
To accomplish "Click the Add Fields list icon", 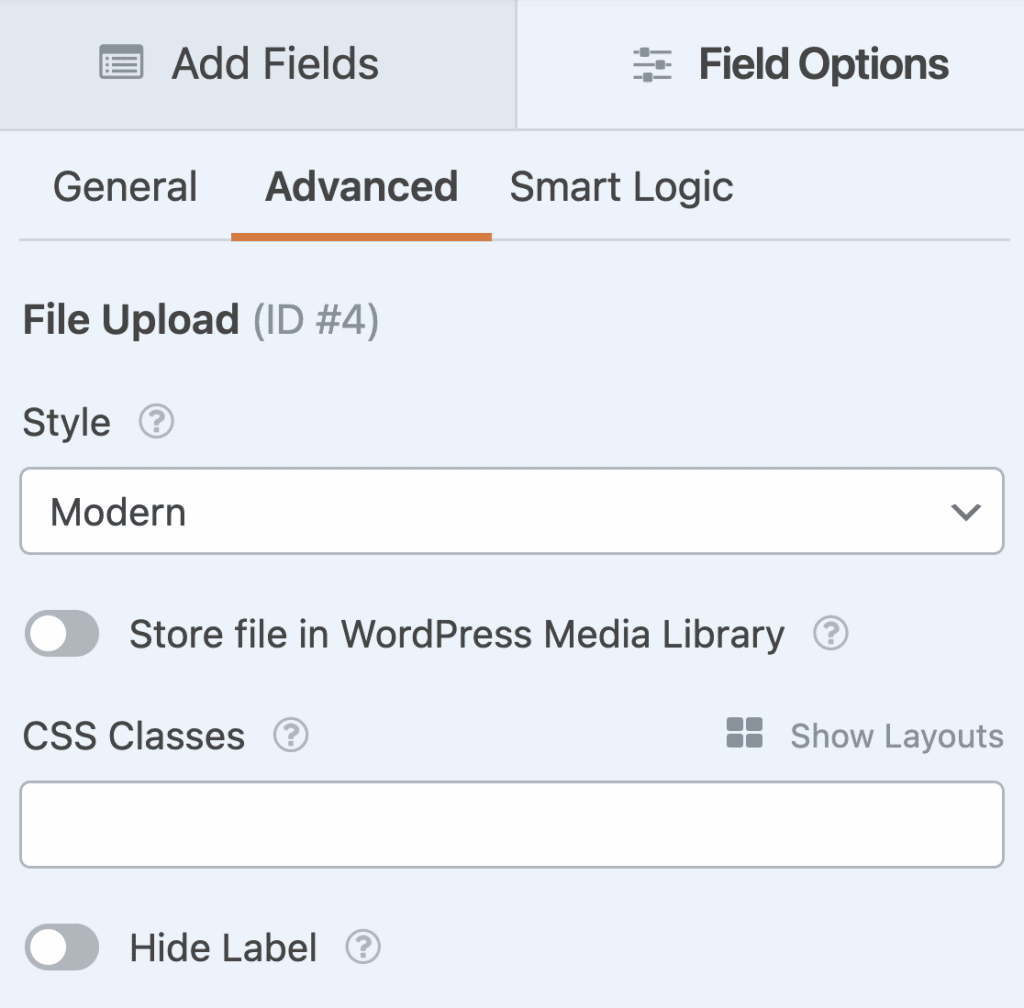I will point(121,62).
